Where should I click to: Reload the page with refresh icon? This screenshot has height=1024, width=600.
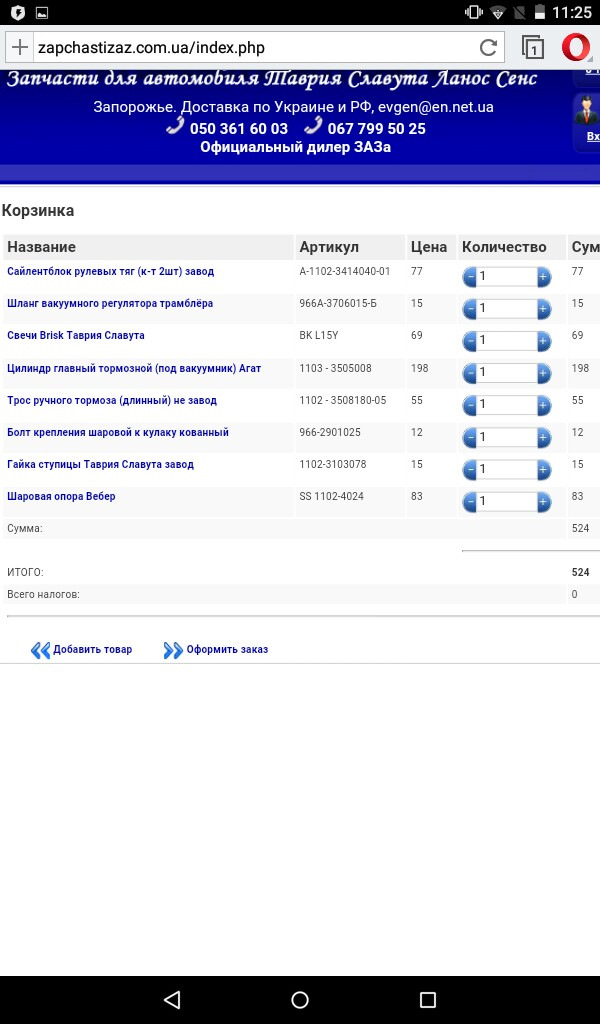[488, 48]
